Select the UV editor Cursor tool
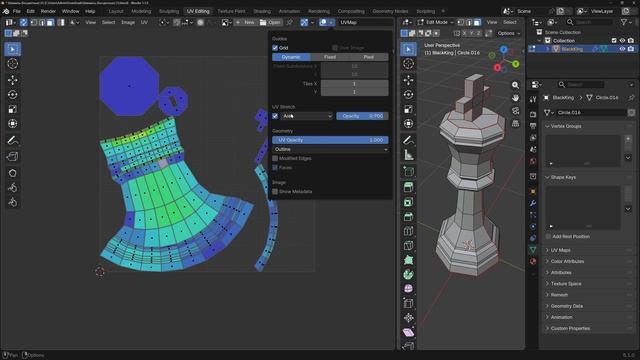 coord(13,64)
